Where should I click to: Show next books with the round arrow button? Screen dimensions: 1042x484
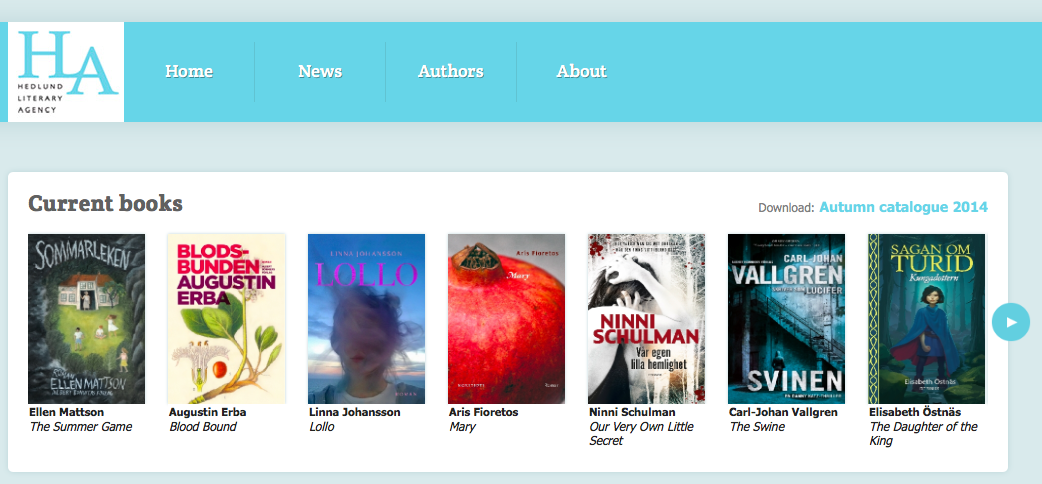[x=1011, y=322]
